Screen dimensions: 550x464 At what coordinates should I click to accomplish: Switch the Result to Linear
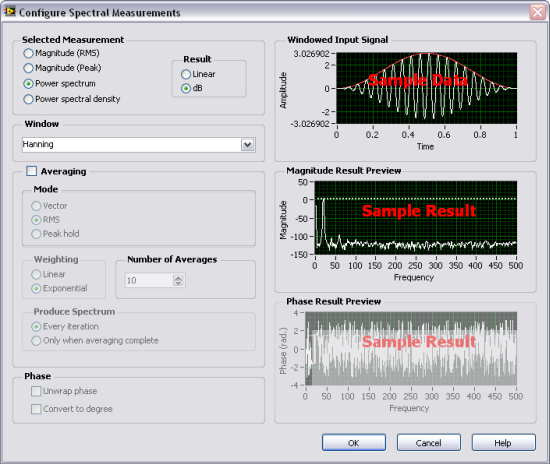point(198,74)
